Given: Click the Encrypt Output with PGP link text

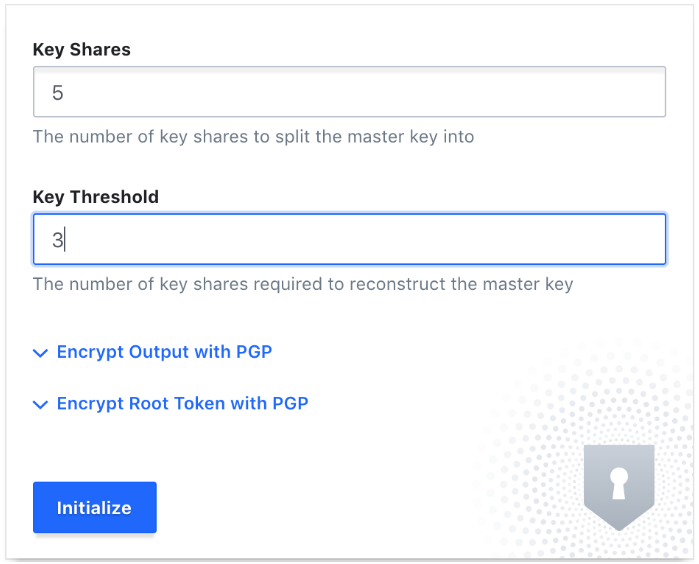Looking at the screenshot, I should point(164,352).
